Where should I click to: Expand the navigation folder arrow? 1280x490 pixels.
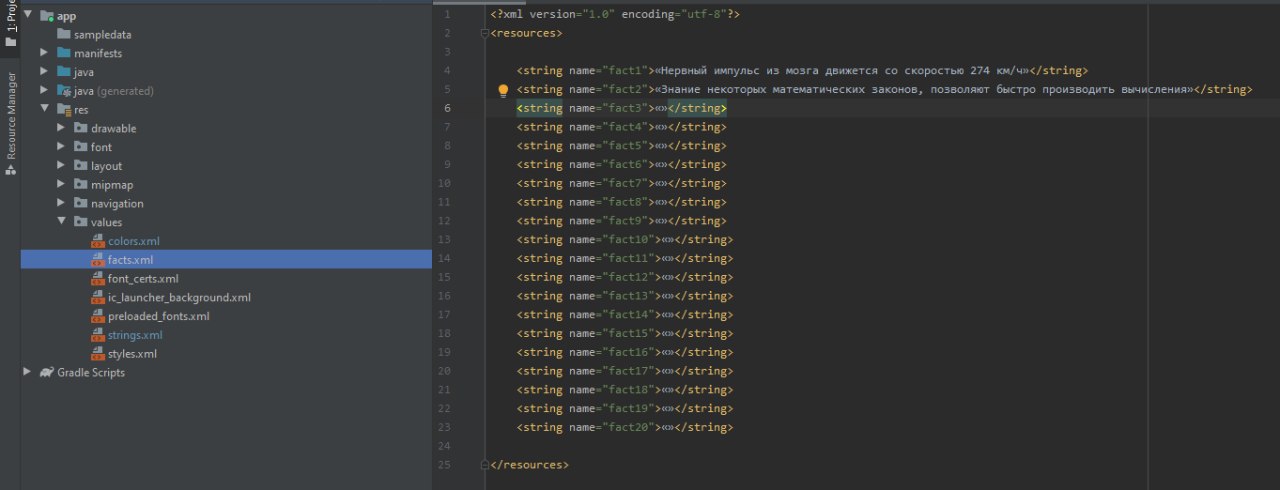click(x=62, y=203)
